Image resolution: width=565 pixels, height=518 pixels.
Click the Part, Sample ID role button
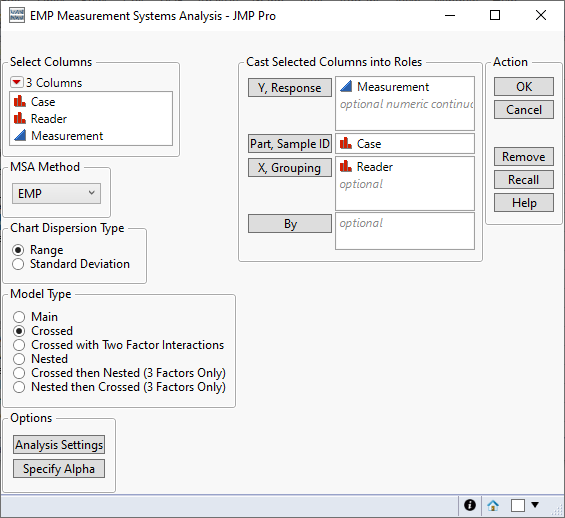[290, 144]
